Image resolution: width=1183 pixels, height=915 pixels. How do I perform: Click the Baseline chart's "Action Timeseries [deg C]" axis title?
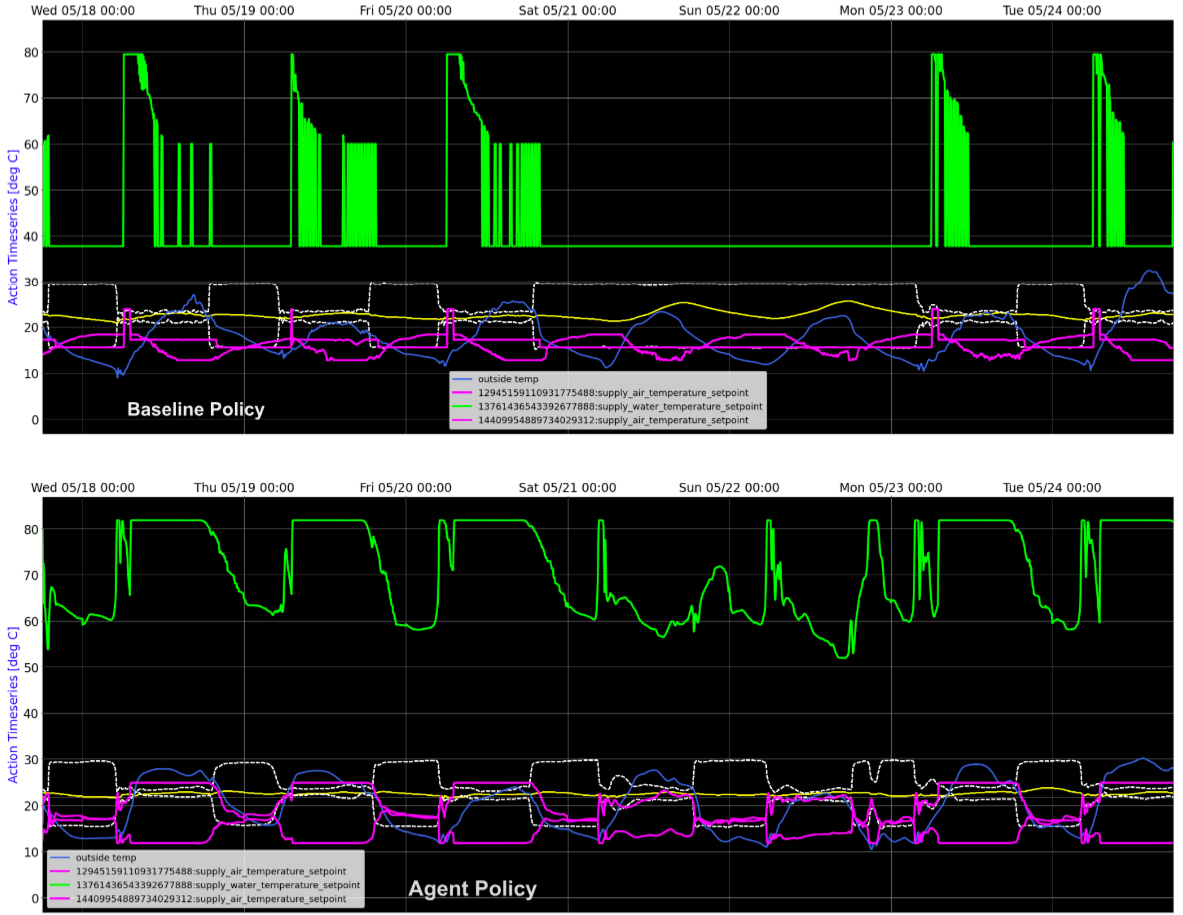pos(13,227)
